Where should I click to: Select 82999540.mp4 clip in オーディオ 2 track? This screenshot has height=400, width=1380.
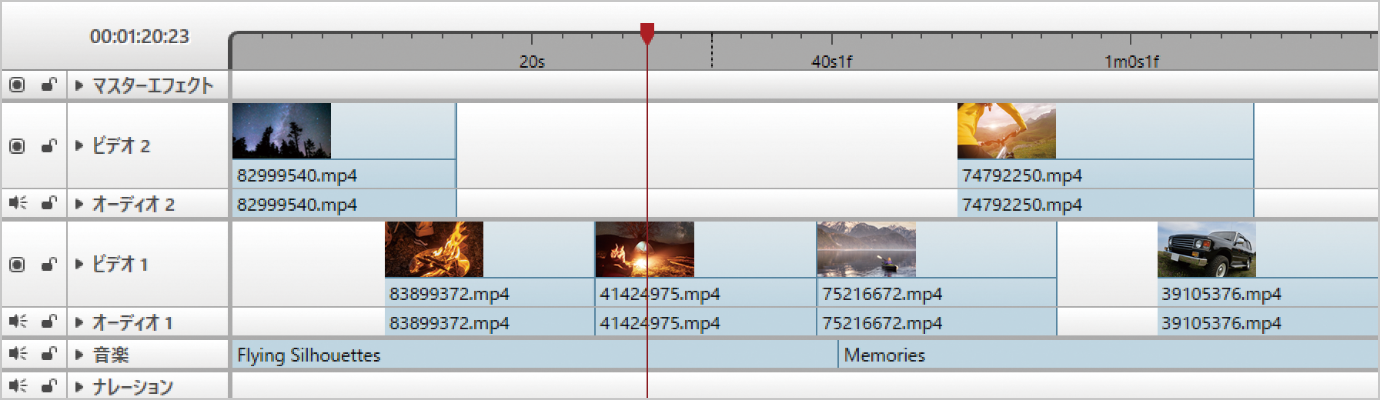344,204
